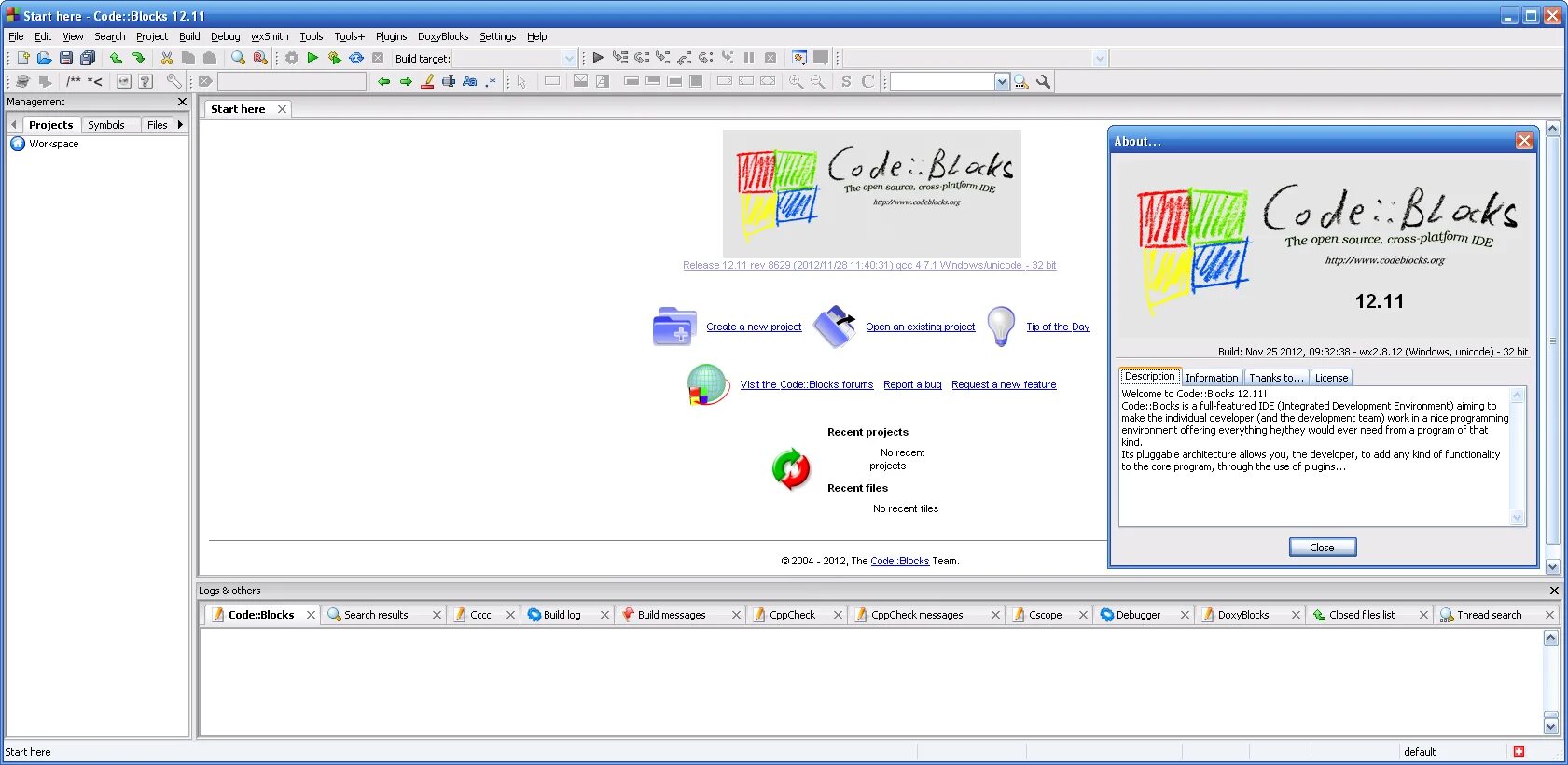Select Workspace in the Projects tree
This screenshot has width=1568, height=765.
[x=54, y=144]
